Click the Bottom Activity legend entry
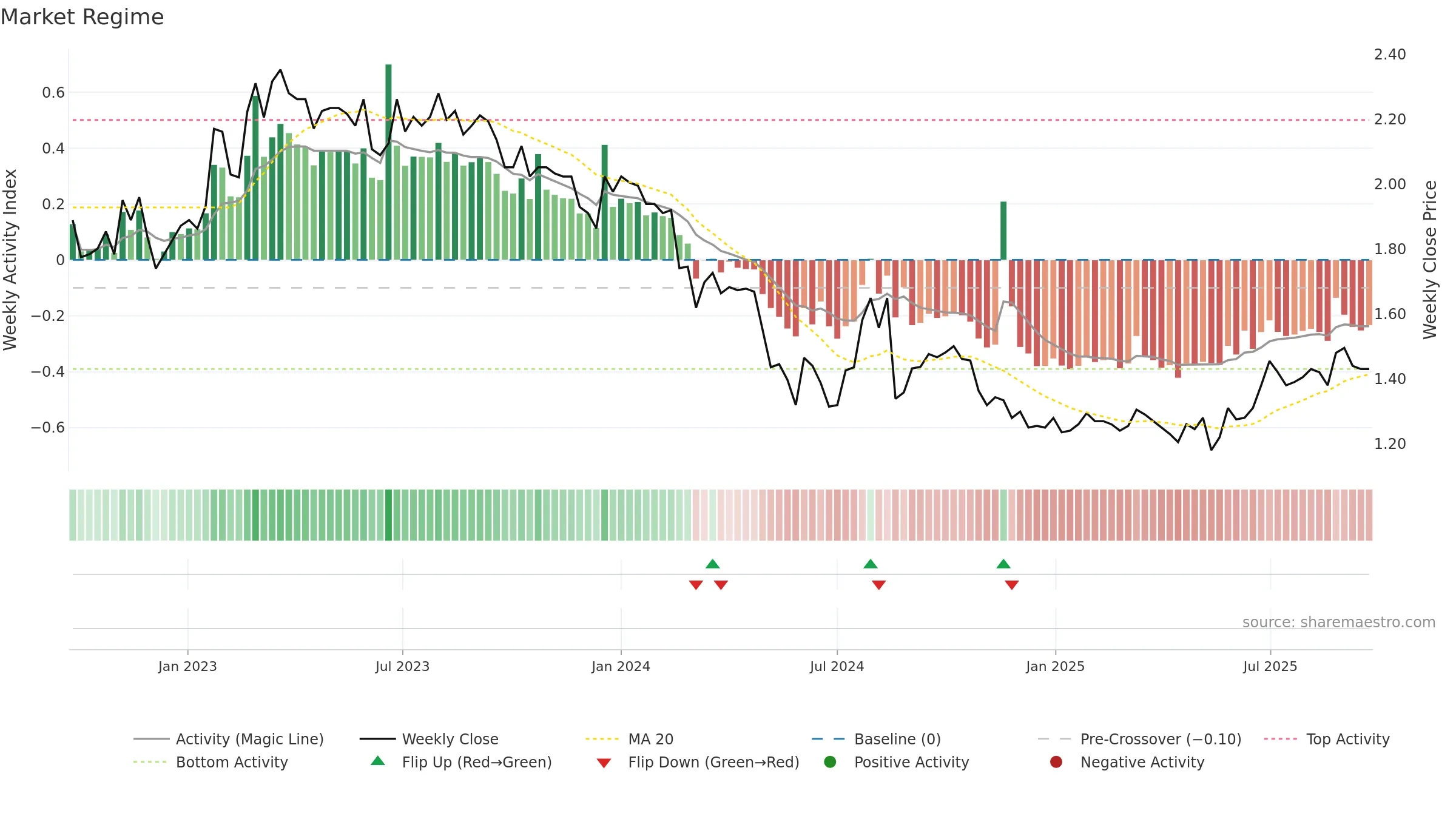This screenshot has width=1456, height=819. click(211, 762)
